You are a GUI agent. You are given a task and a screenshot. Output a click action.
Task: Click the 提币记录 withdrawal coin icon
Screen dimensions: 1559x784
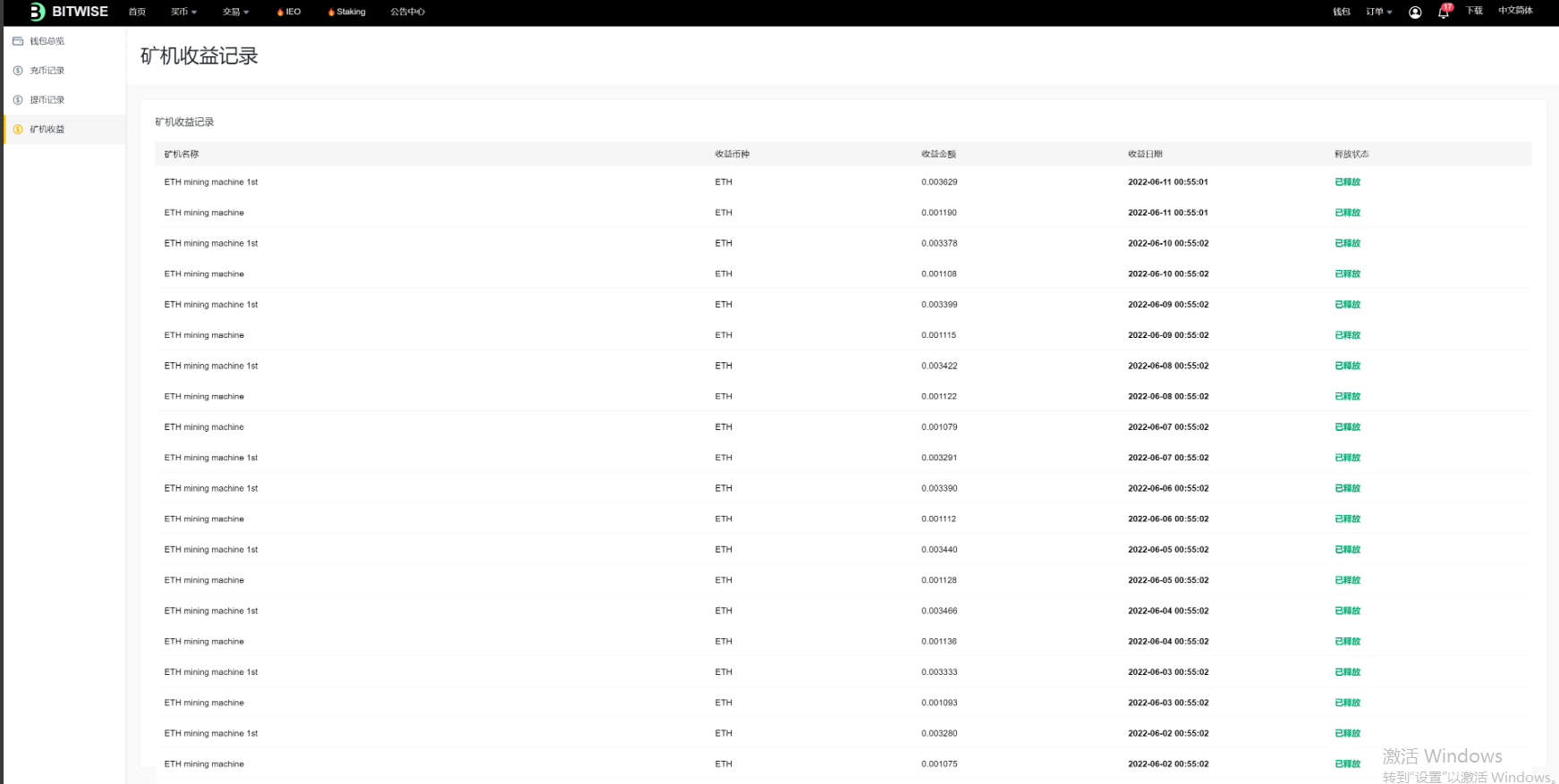[x=18, y=100]
